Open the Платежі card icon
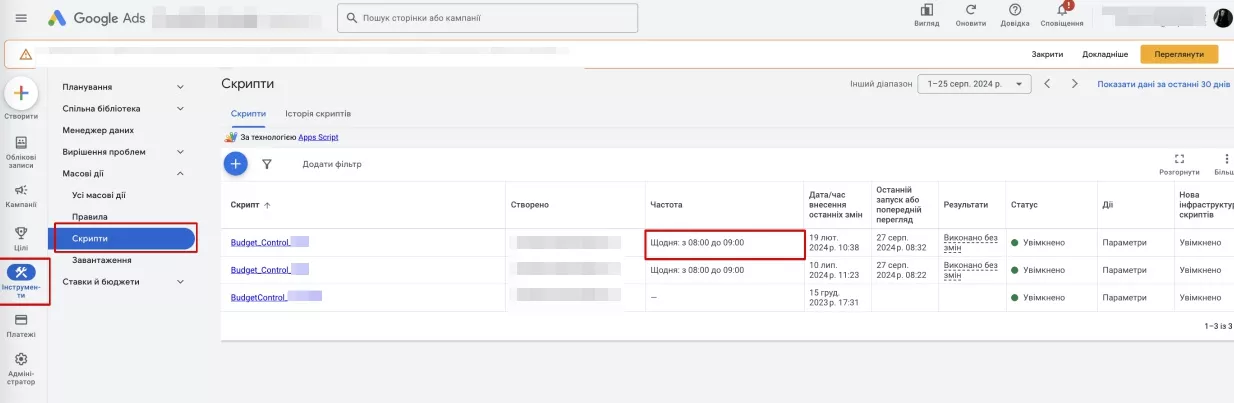This screenshot has width=1234, height=403. tap(21, 320)
